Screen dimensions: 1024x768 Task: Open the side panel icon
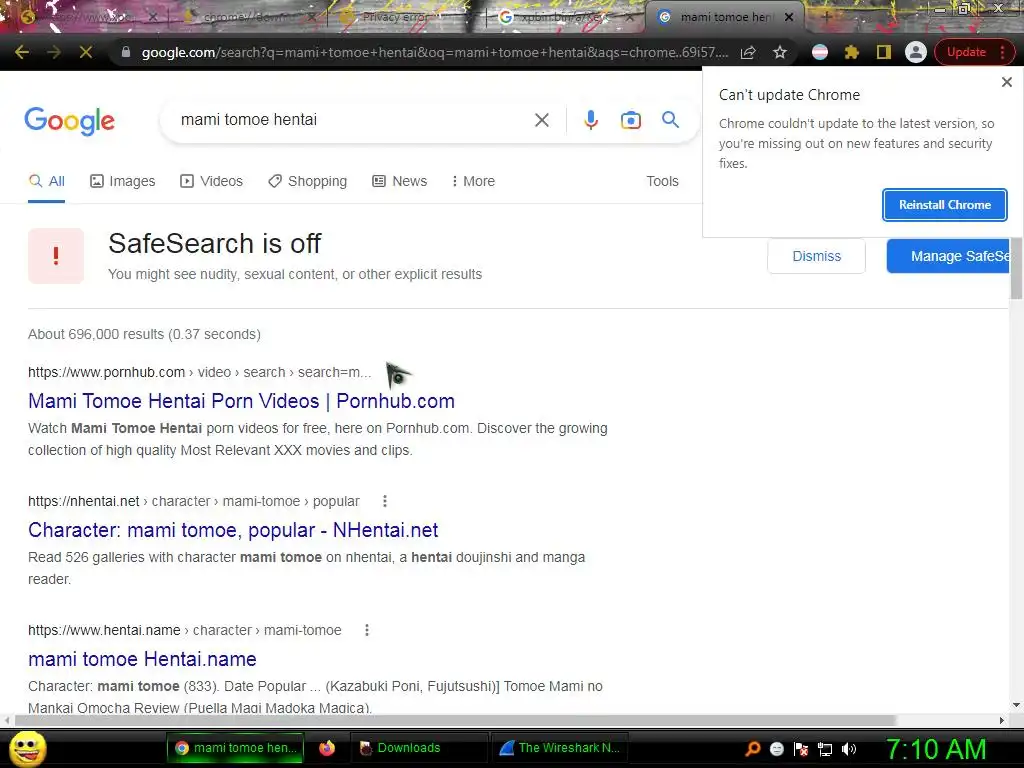(x=884, y=52)
